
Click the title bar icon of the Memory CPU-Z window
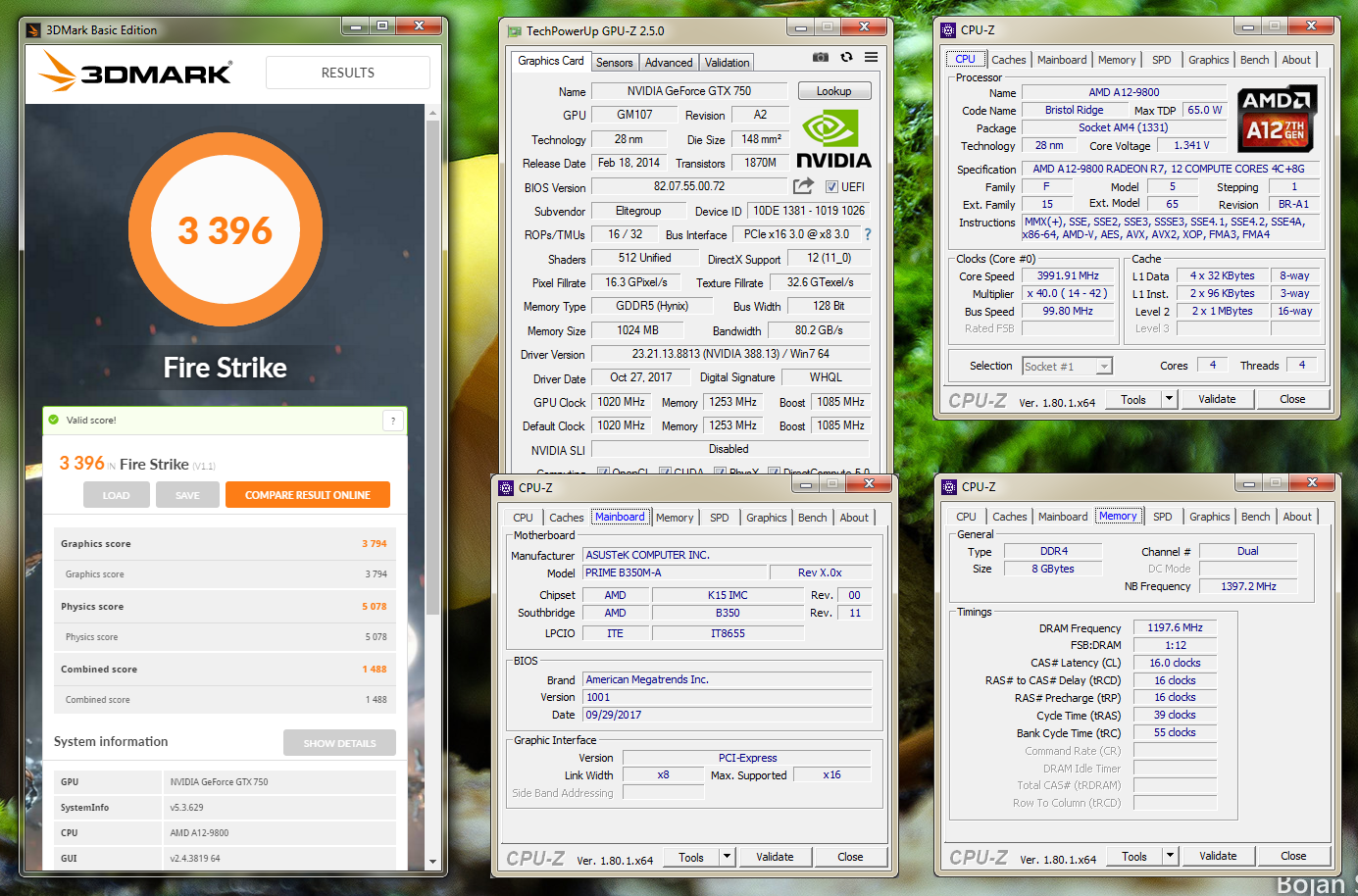click(x=949, y=487)
